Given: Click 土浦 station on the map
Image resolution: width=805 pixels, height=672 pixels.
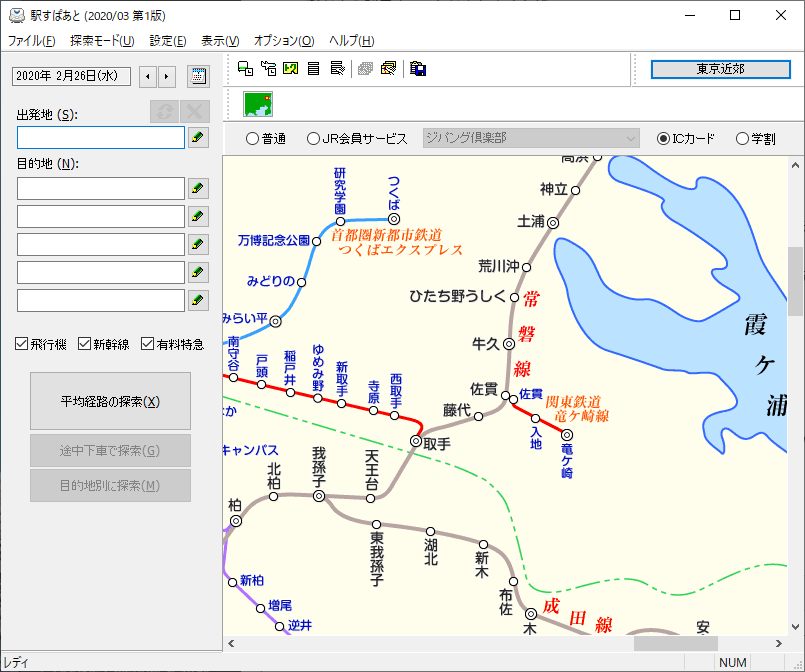Looking at the screenshot, I should pyautogui.click(x=553, y=223).
